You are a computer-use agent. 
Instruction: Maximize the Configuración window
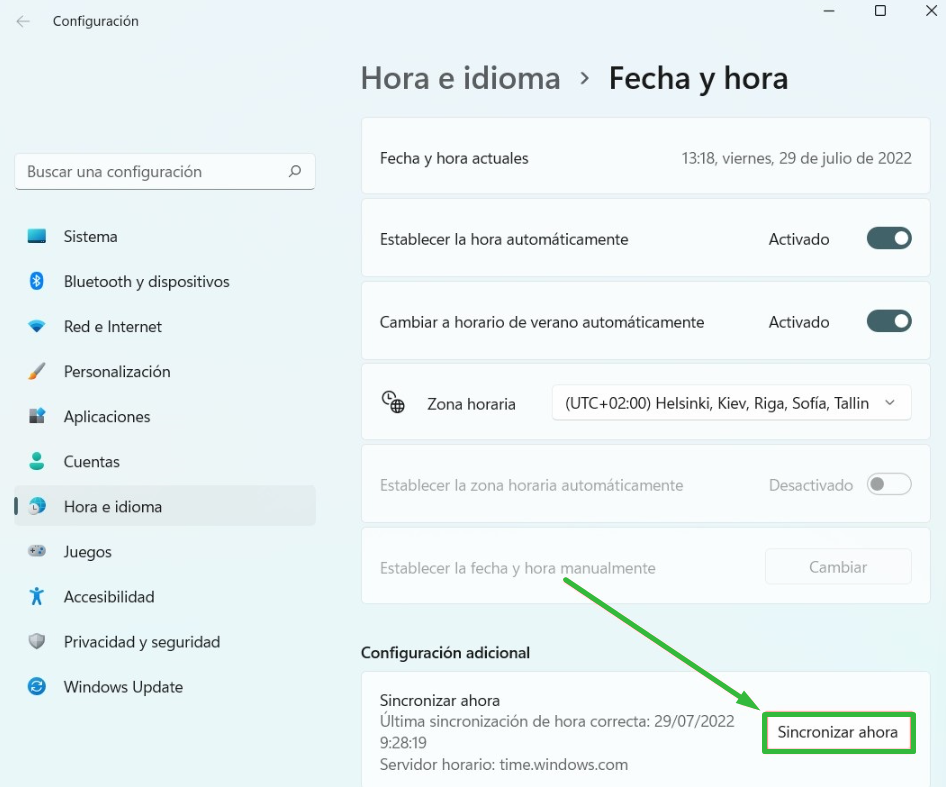[x=880, y=11]
